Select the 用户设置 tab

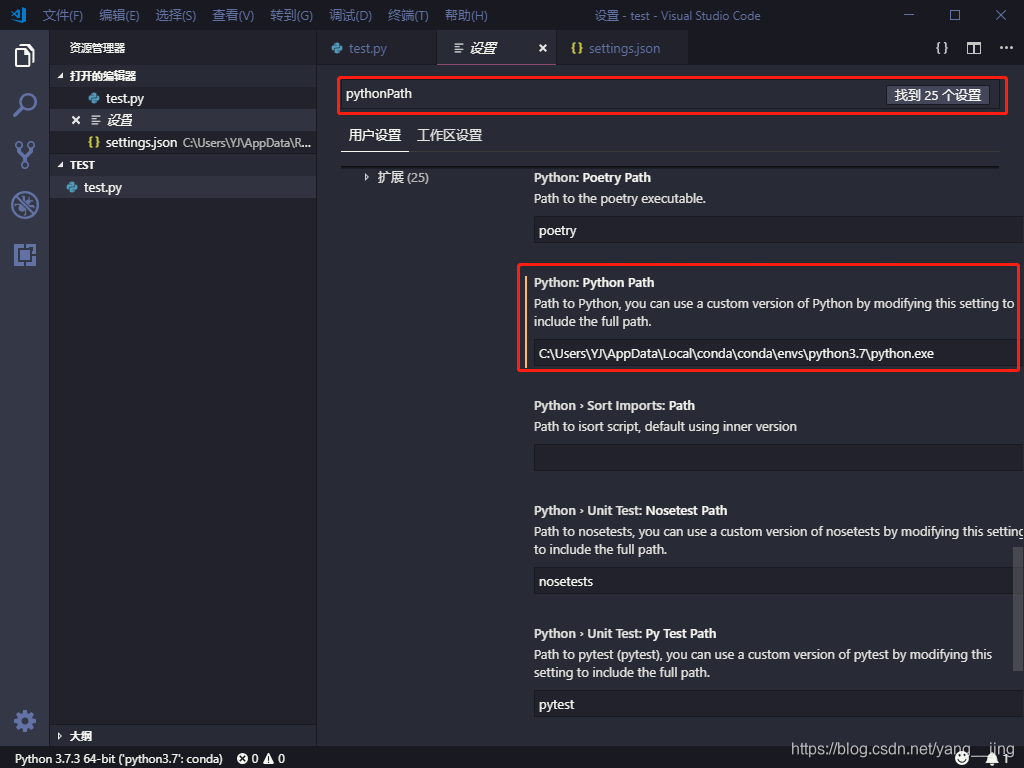tap(375, 135)
